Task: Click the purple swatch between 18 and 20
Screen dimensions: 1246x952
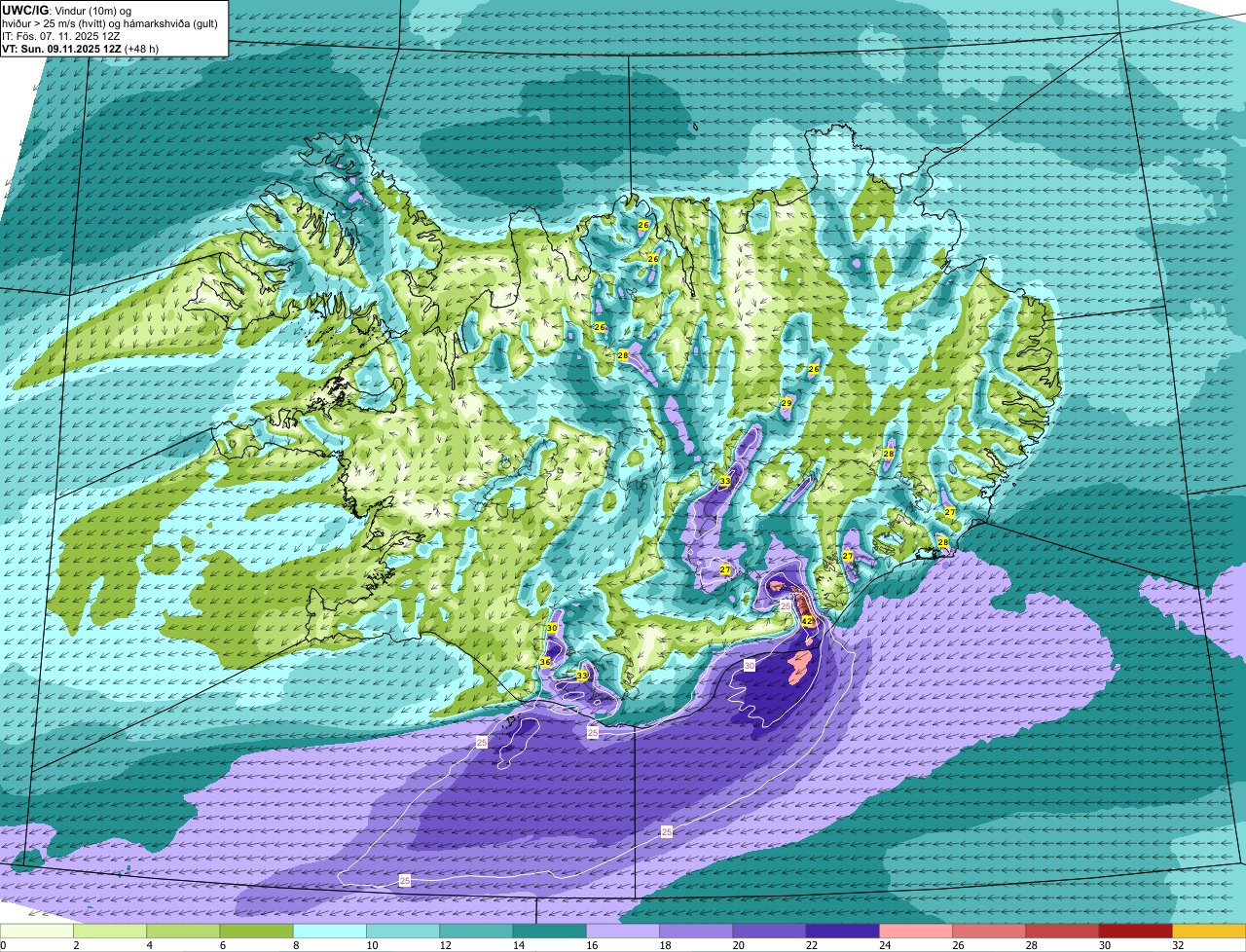Action: pos(696,931)
